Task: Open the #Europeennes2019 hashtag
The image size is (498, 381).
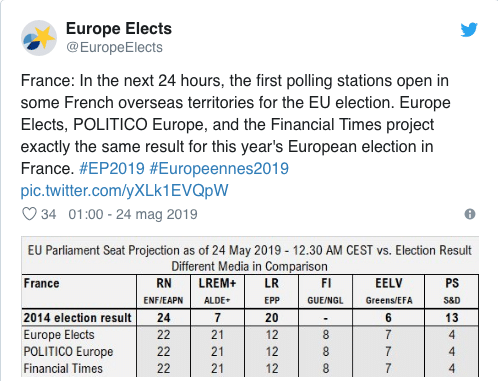Action: pos(219,168)
